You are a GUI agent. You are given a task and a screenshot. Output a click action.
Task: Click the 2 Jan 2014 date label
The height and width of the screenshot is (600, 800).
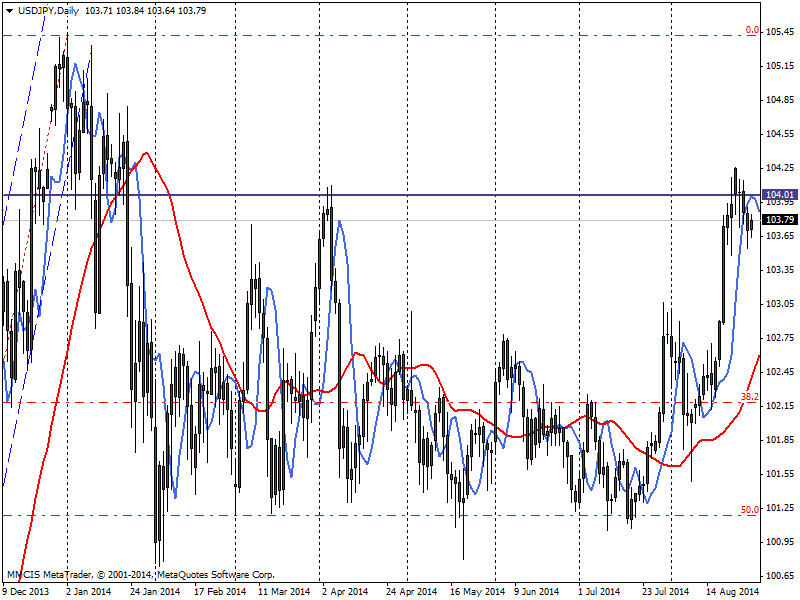pyautogui.click(x=89, y=591)
